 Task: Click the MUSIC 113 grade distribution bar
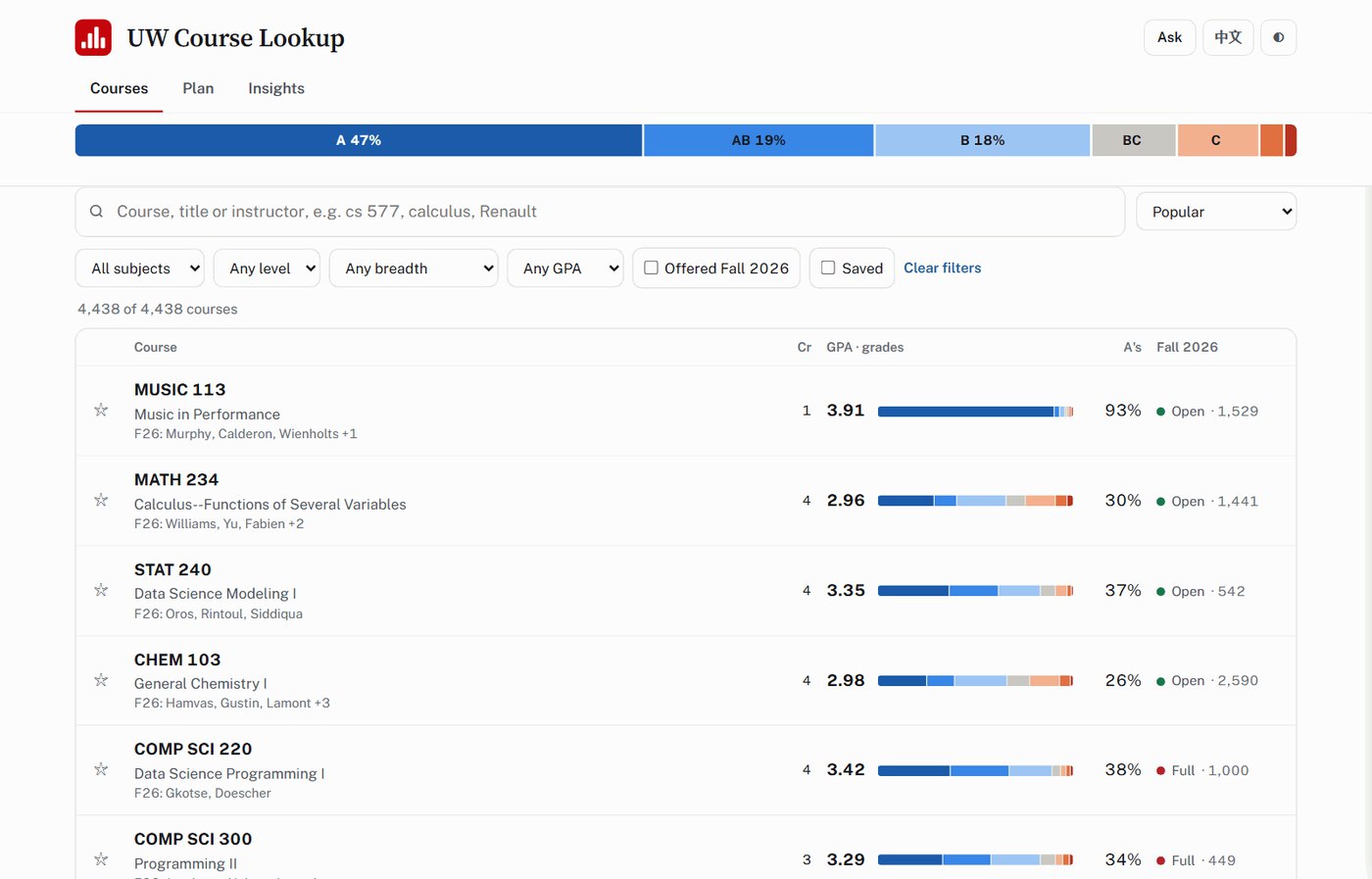click(x=975, y=412)
